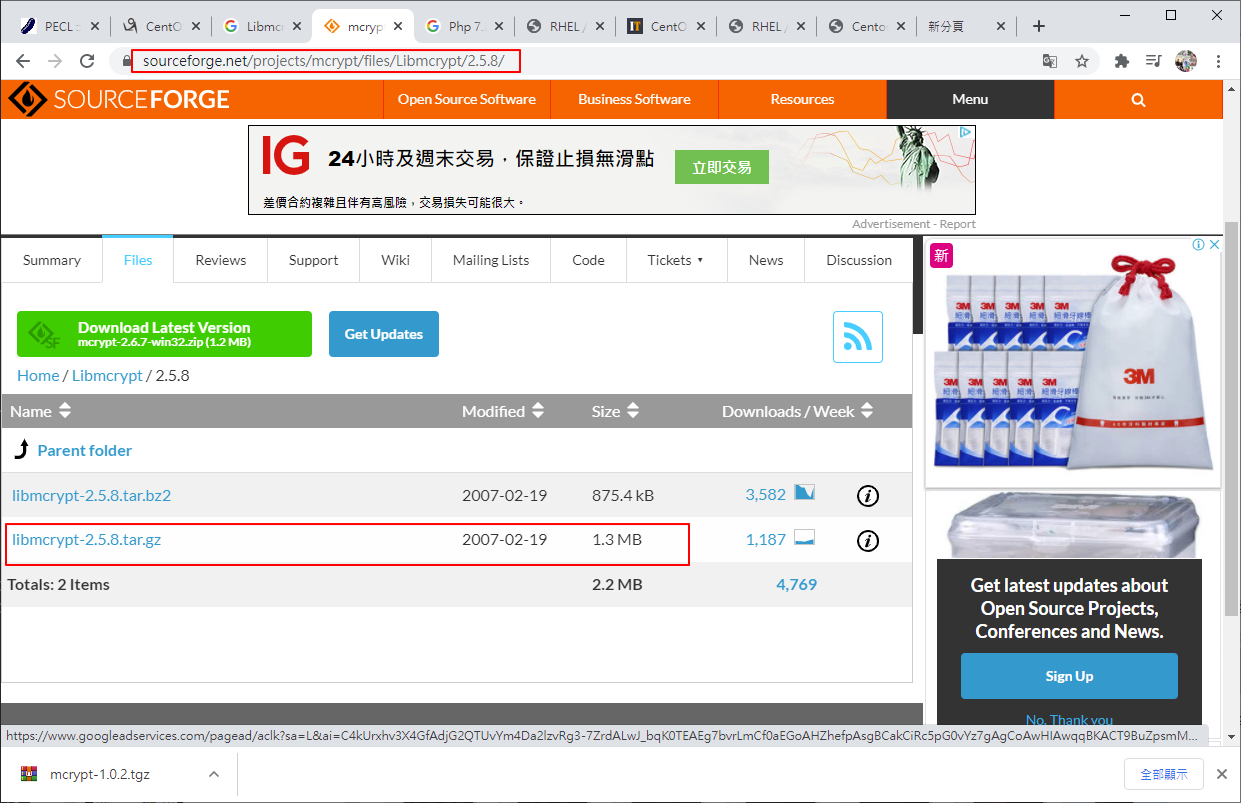The height and width of the screenshot is (803, 1241).
Task: Open the extensions puzzle icon
Action: (x=1122, y=61)
